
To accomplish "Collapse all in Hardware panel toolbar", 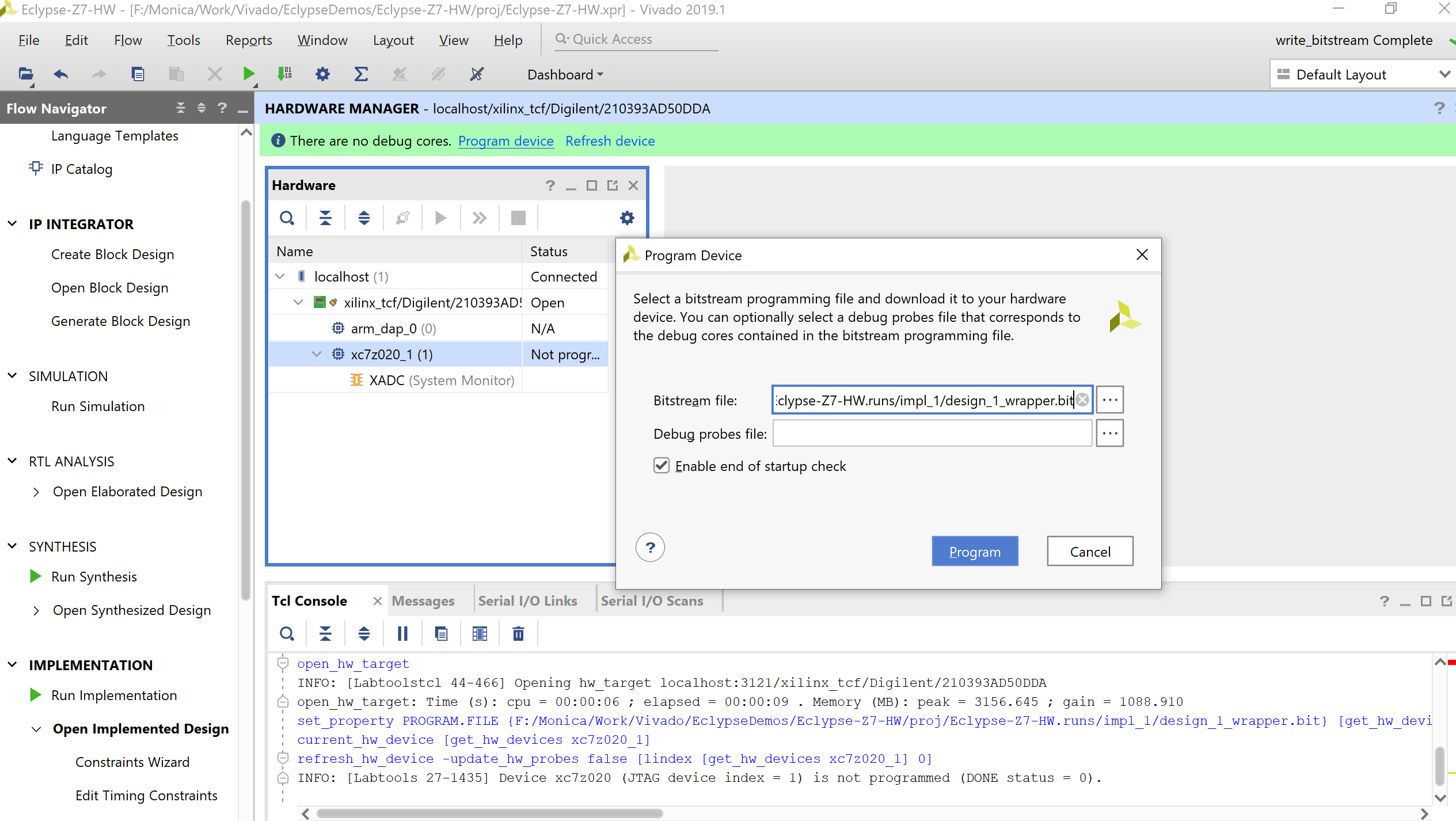I will coord(325,218).
